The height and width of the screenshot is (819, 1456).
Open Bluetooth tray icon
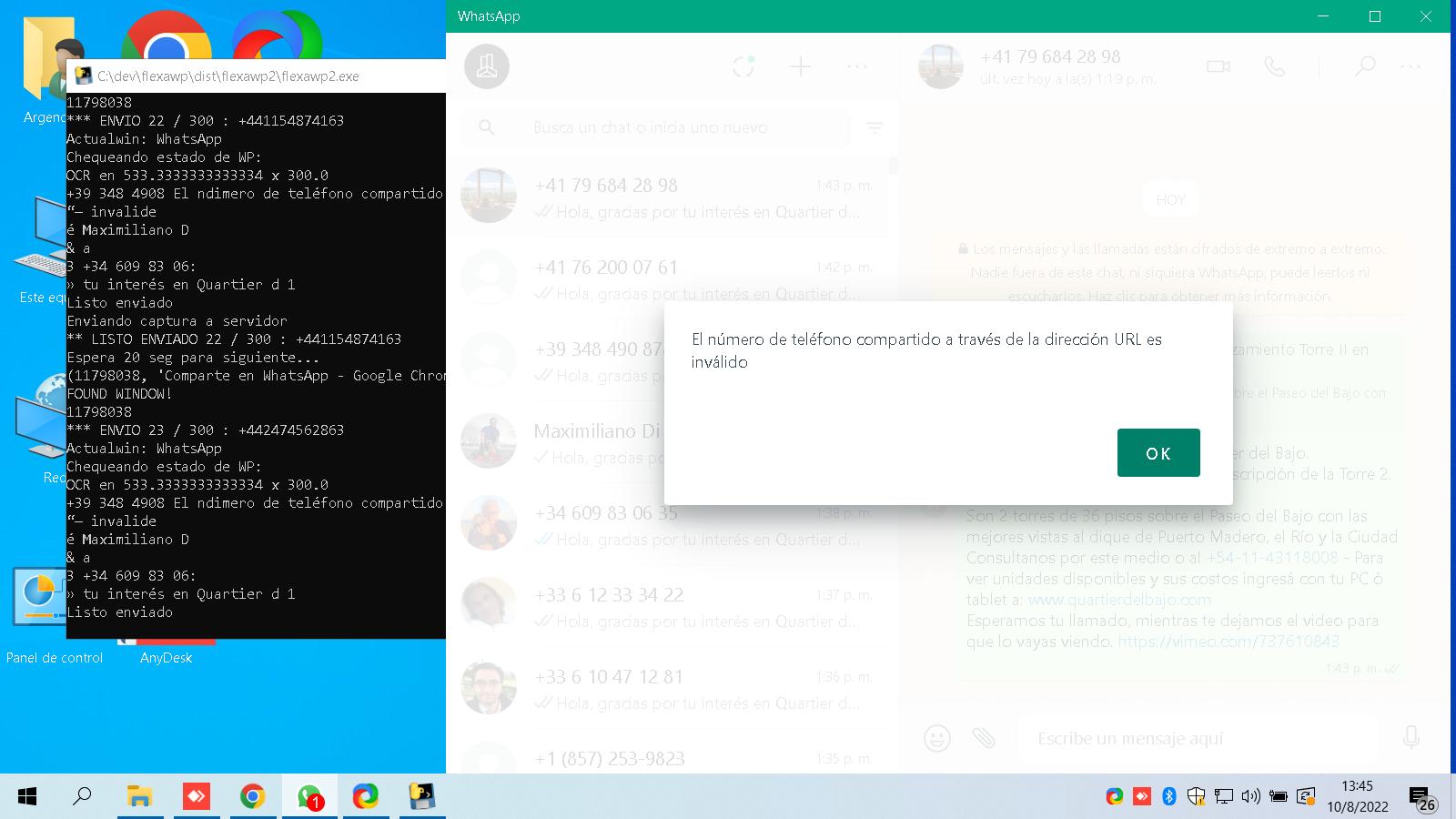point(1169,797)
